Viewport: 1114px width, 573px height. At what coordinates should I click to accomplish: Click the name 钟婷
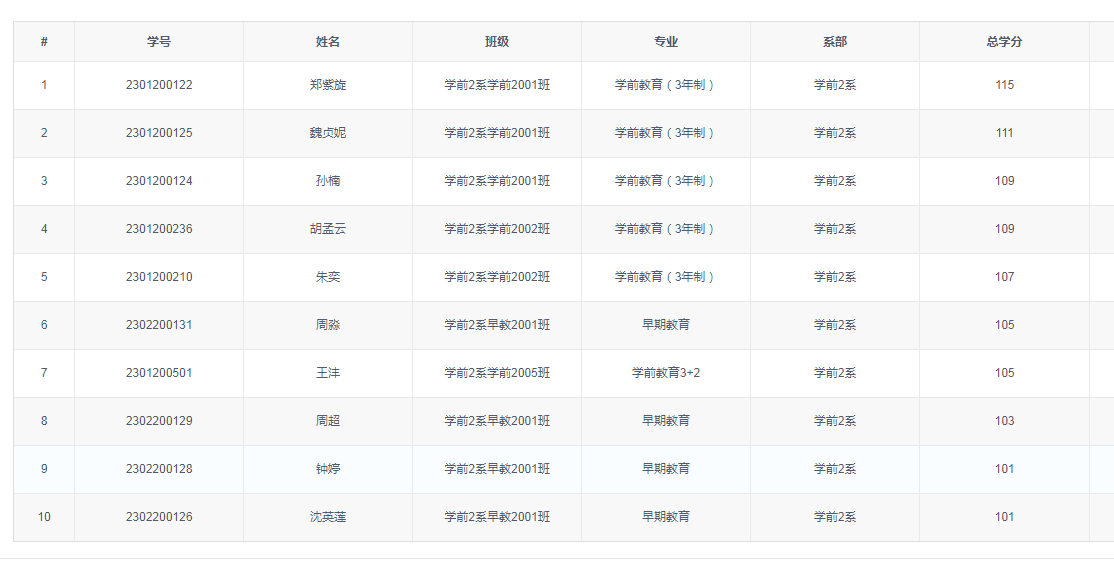pyautogui.click(x=328, y=469)
